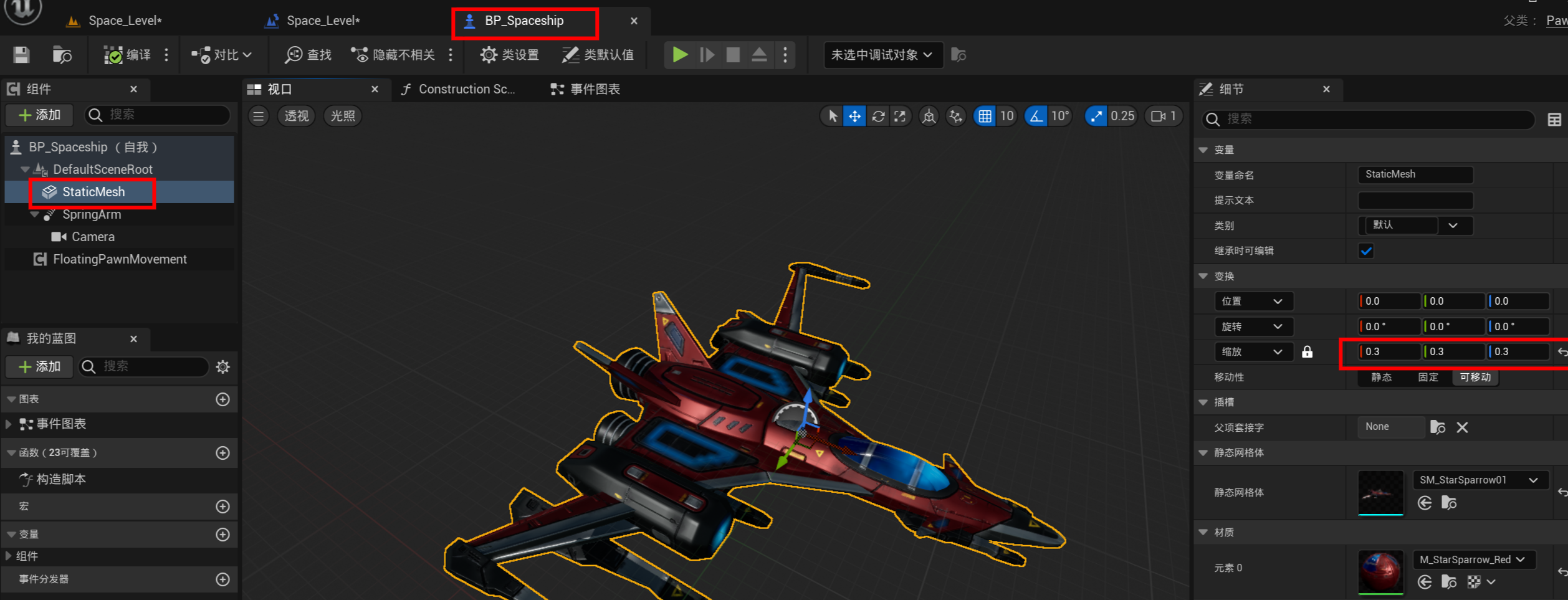The image size is (1568, 600).
Task: Toggle surface snapping icon
Action: point(955,116)
